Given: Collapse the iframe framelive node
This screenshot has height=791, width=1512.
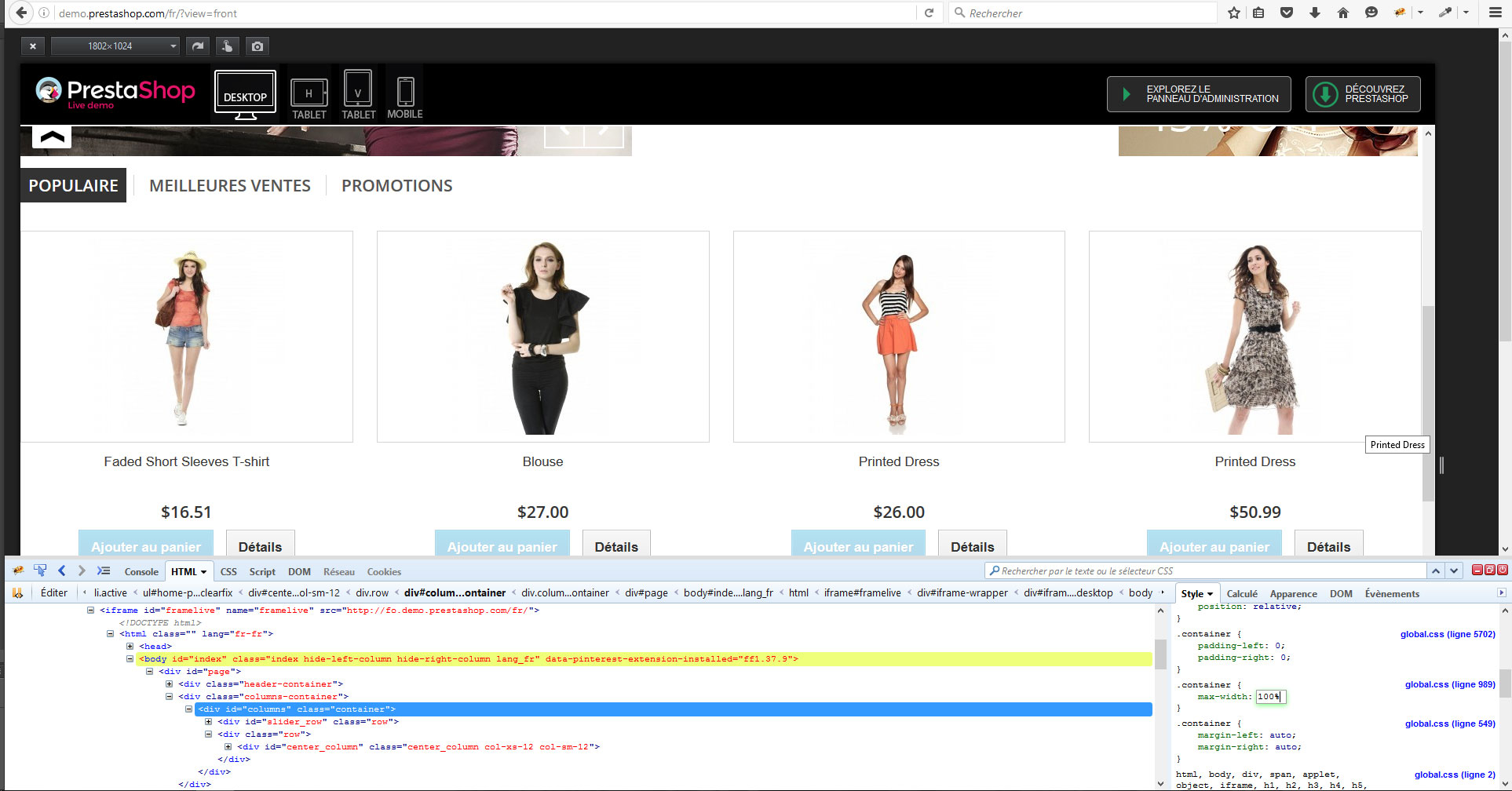Looking at the screenshot, I should tap(90, 610).
